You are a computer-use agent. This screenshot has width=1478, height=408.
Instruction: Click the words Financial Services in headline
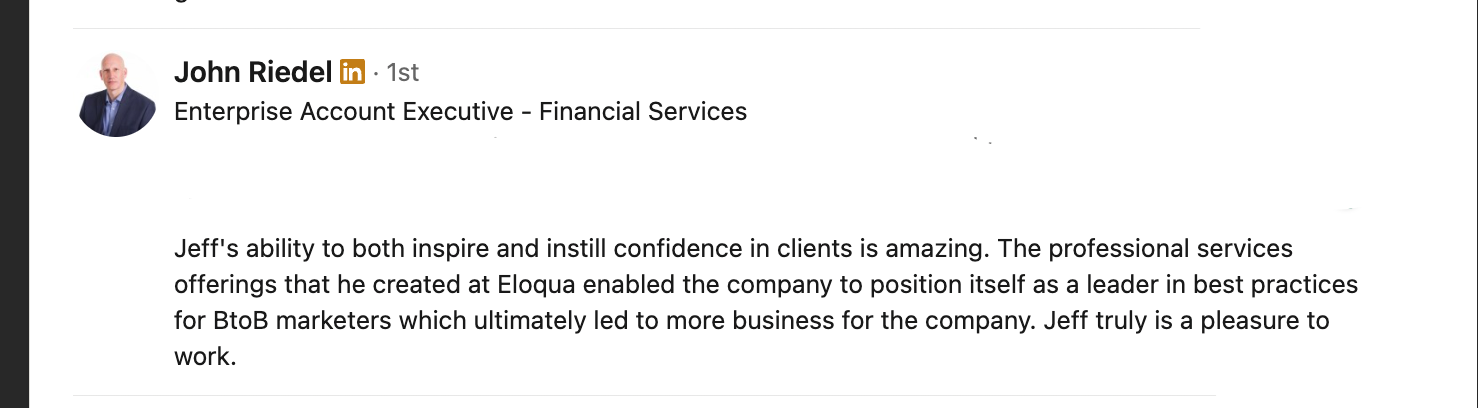(643, 112)
